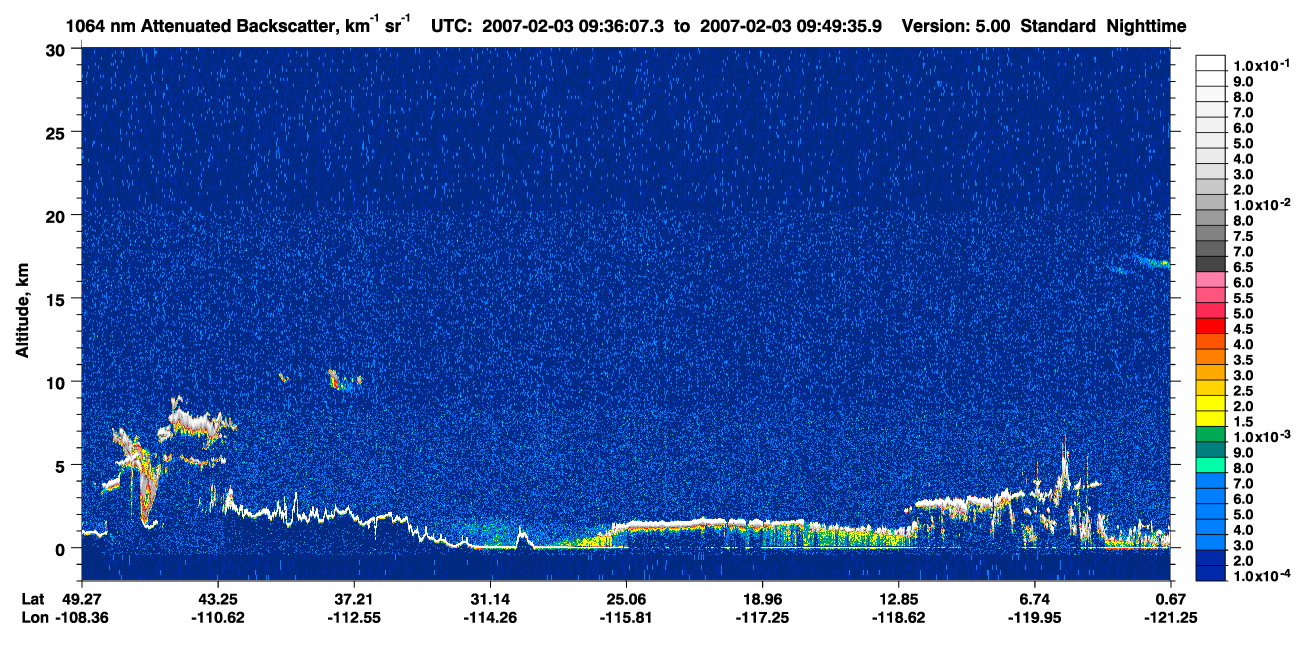The height and width of the screenshot is (667, 1300).
Task: Click the latitude value '6.74'
Action: [x=1035, y=598]
